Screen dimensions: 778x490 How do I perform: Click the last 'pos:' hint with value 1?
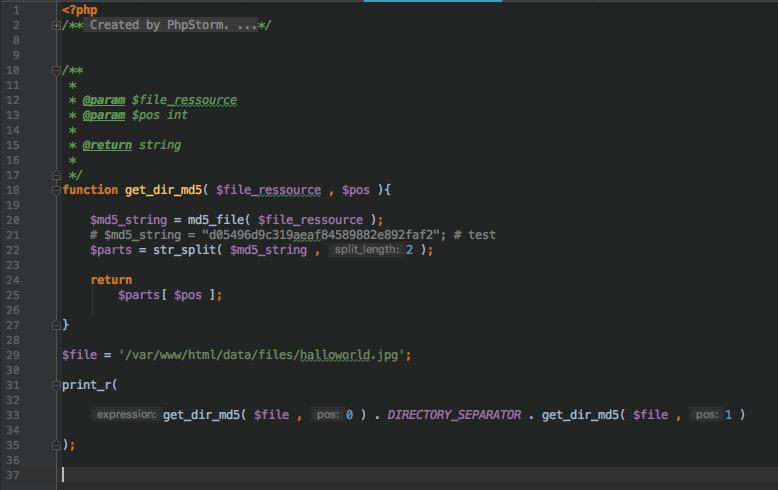[707, 415]
